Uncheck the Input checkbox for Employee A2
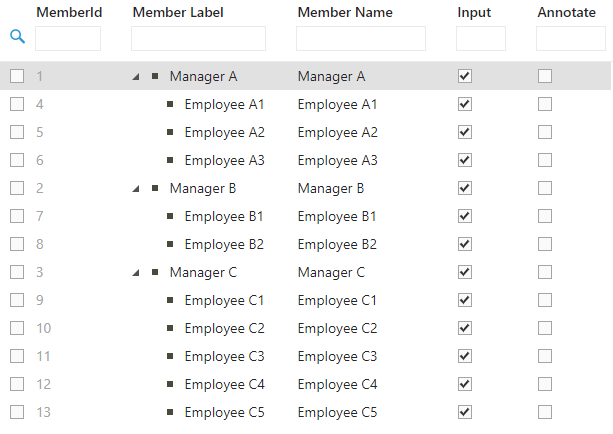 pos(465,132)
